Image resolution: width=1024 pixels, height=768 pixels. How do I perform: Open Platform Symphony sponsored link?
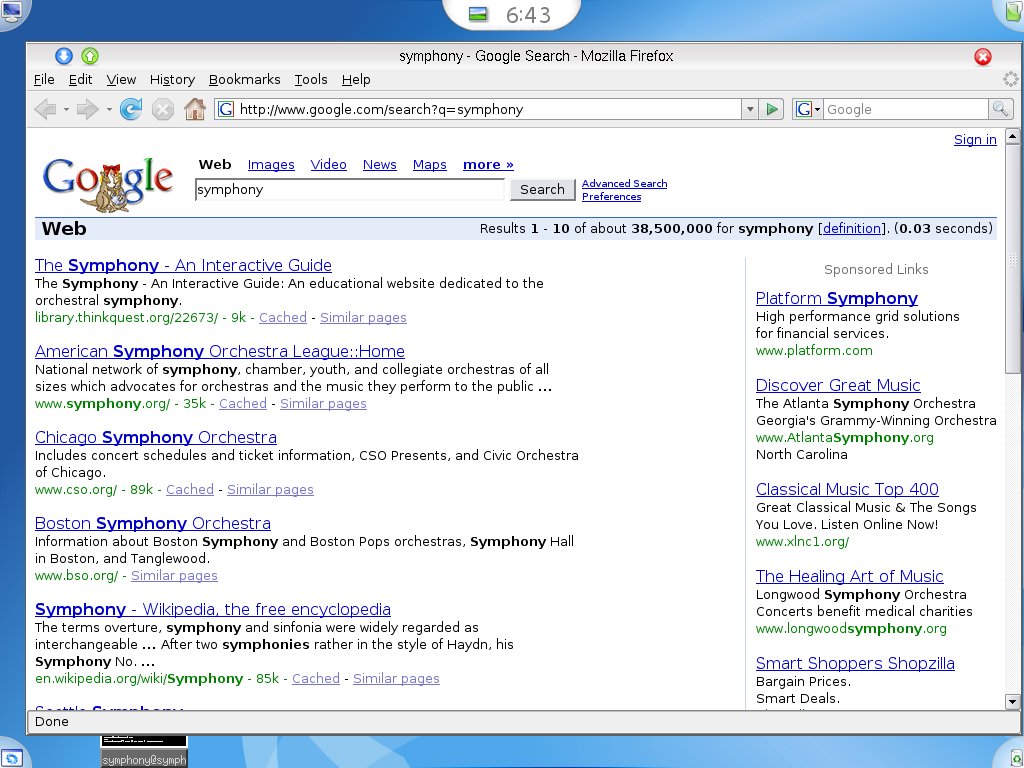[837, 298]
